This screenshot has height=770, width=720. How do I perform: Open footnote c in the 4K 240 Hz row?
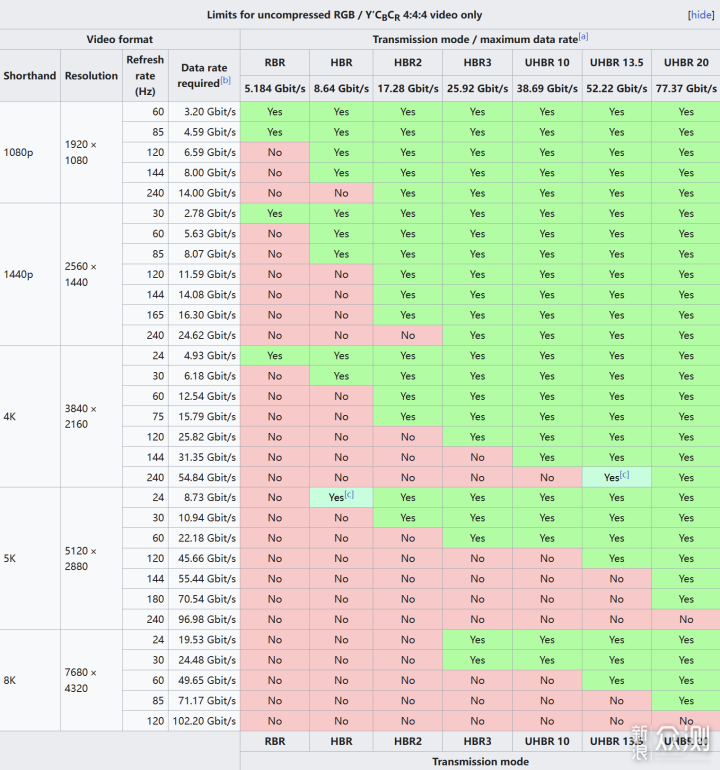[x=625, y=475]
